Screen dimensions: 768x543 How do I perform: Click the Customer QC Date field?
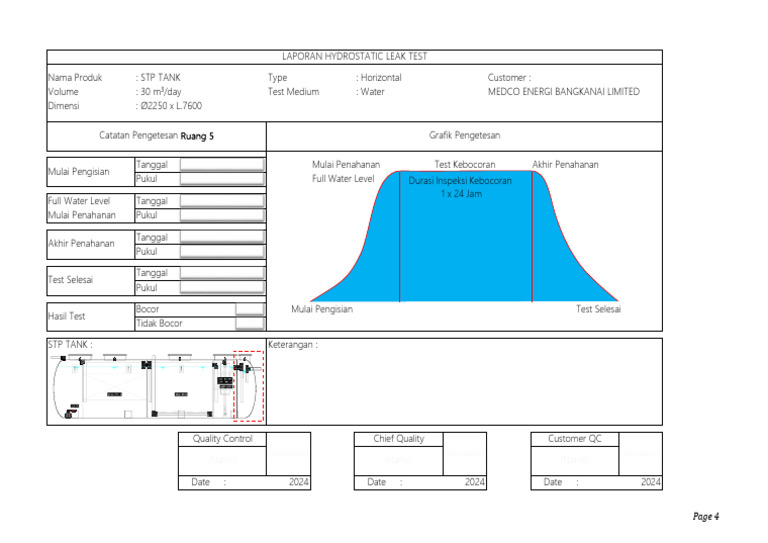597,482
